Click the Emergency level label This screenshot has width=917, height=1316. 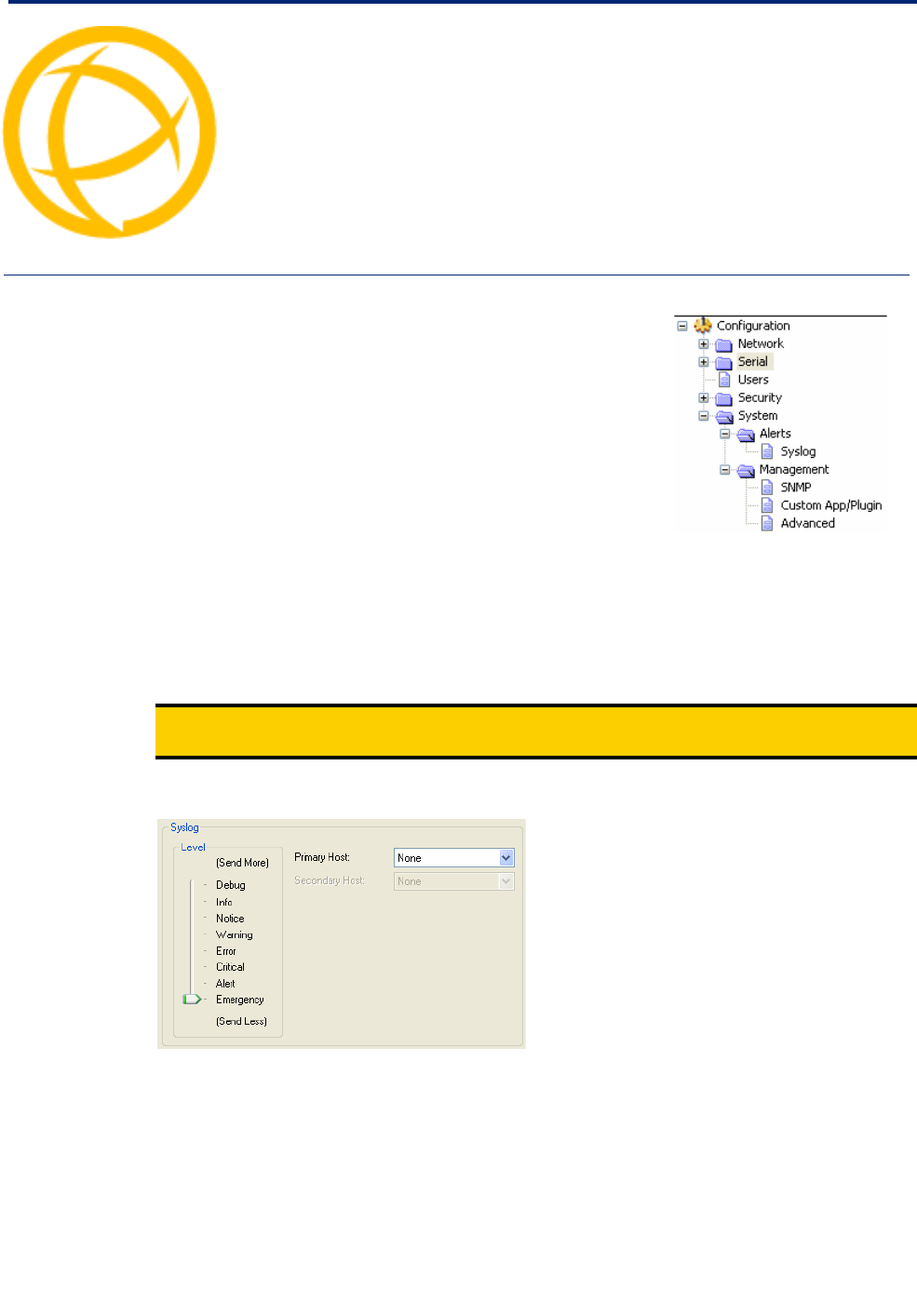(x=240, y=1000)
